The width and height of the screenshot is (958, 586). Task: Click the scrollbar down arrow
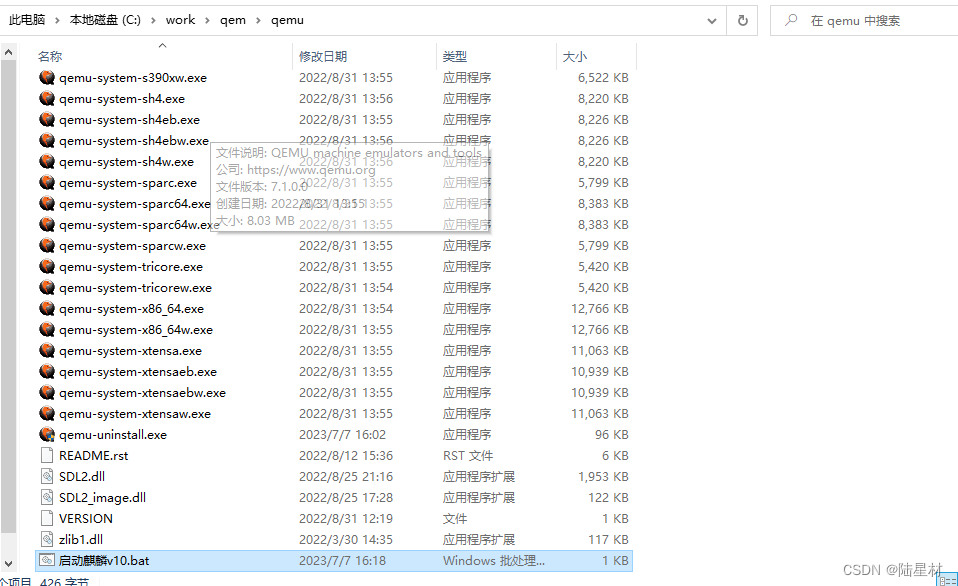8,564
